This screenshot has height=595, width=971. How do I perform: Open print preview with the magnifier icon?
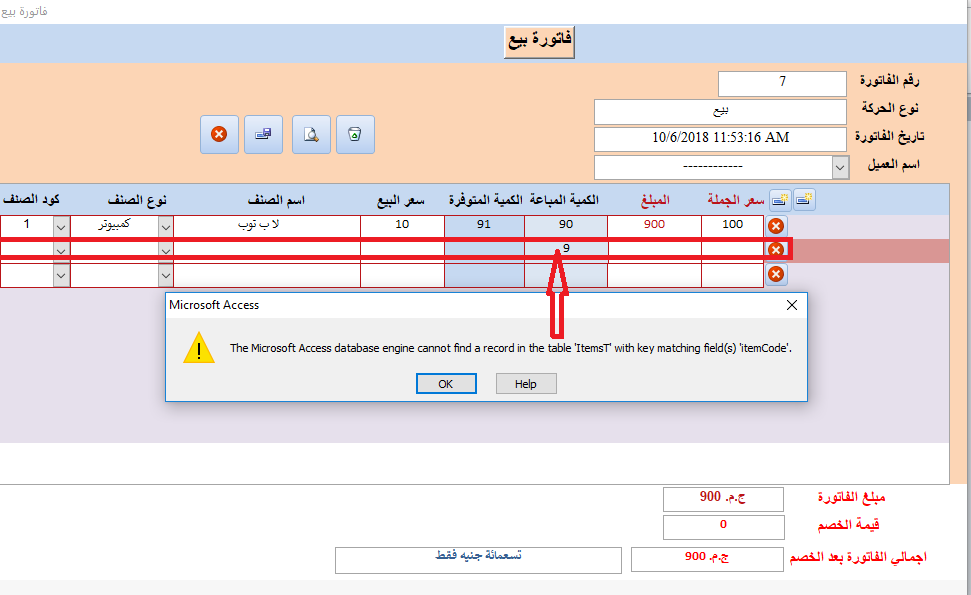[311, 134]
